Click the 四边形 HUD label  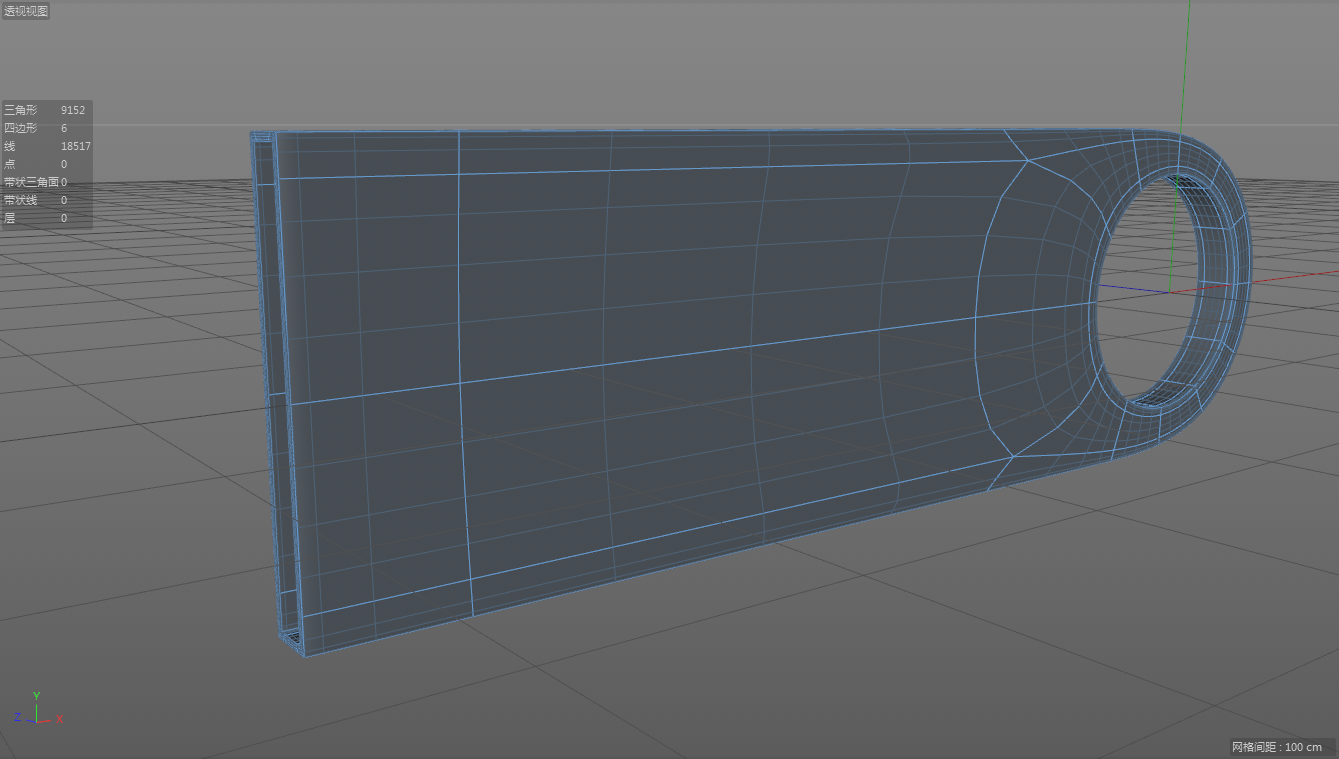(x=21, y=128)
